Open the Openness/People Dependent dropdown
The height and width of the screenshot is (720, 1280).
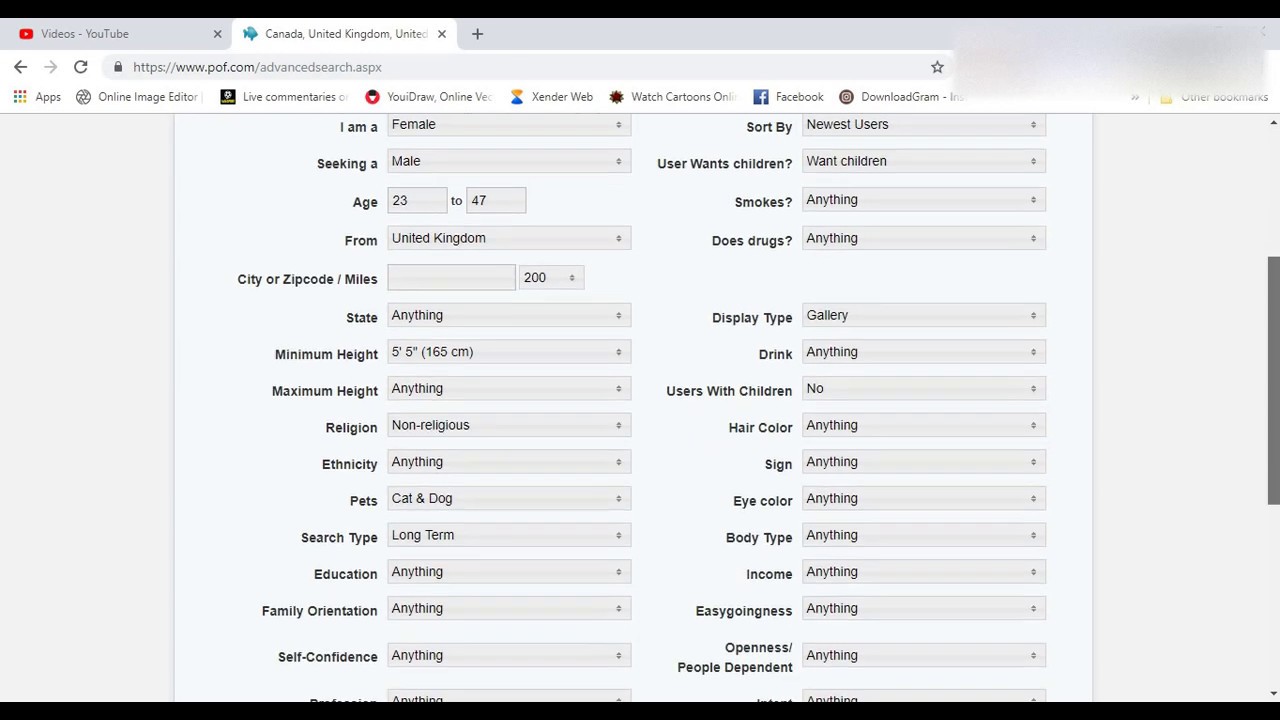[x=924, y=655]
